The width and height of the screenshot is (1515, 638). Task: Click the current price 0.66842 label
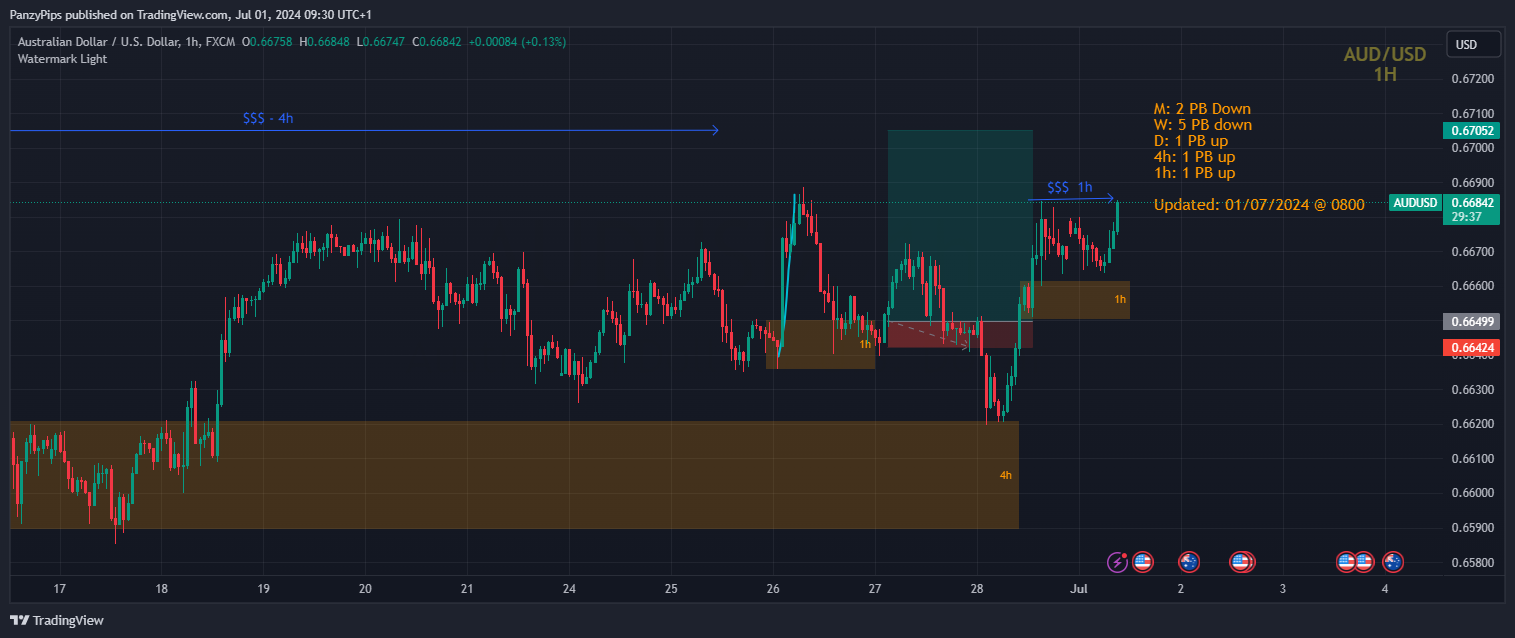pos(1471,203)
